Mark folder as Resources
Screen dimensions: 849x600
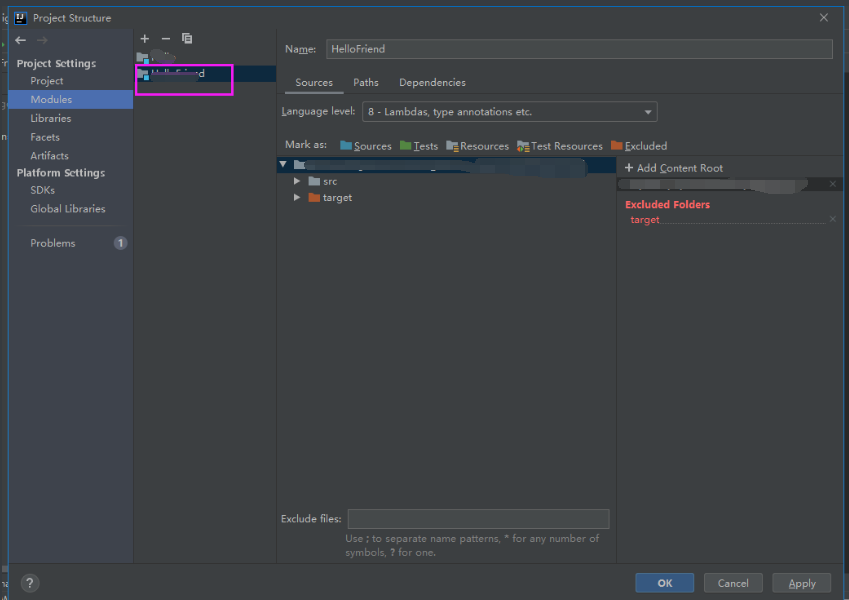tap(477, 146)
